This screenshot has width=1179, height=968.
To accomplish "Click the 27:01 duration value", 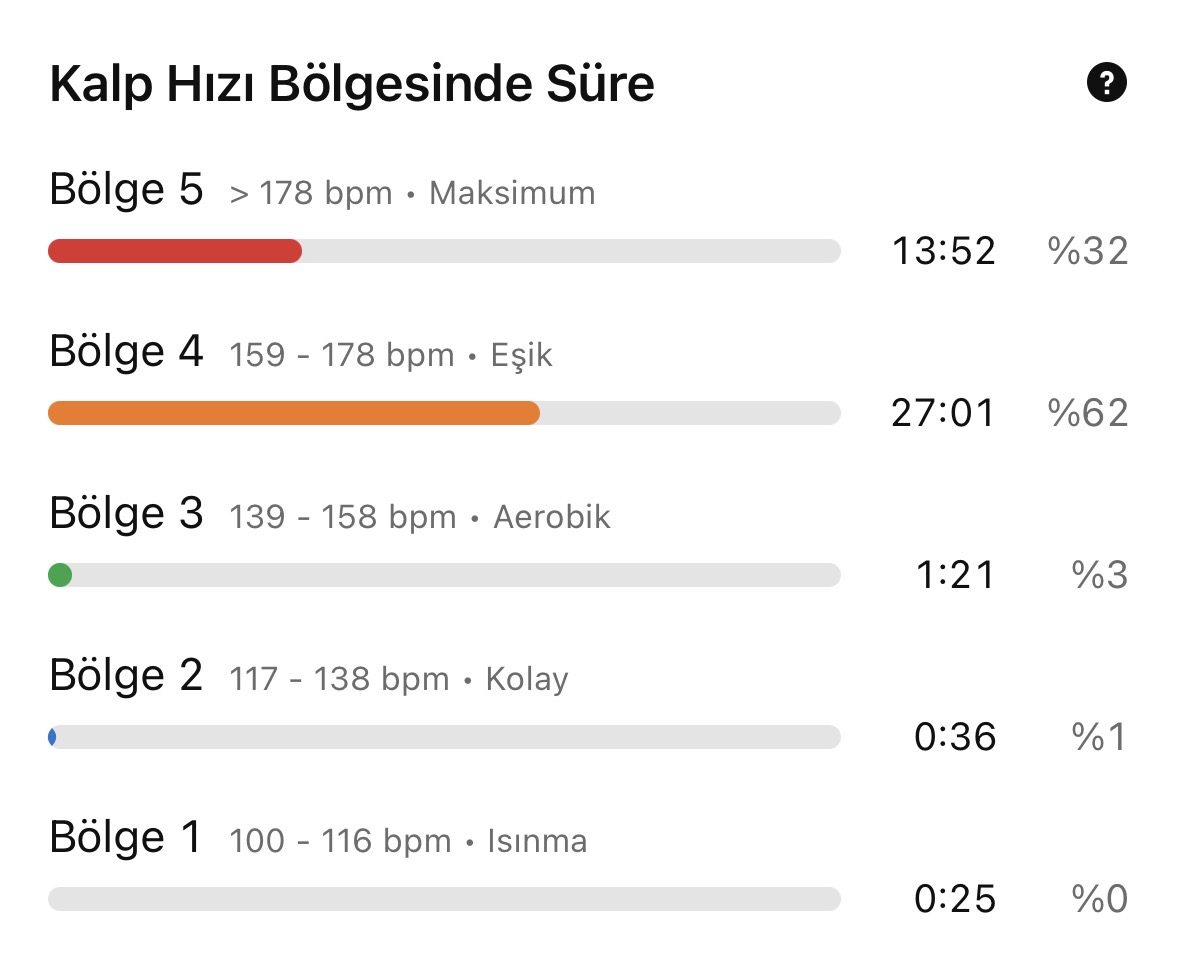I will [943, 413].
